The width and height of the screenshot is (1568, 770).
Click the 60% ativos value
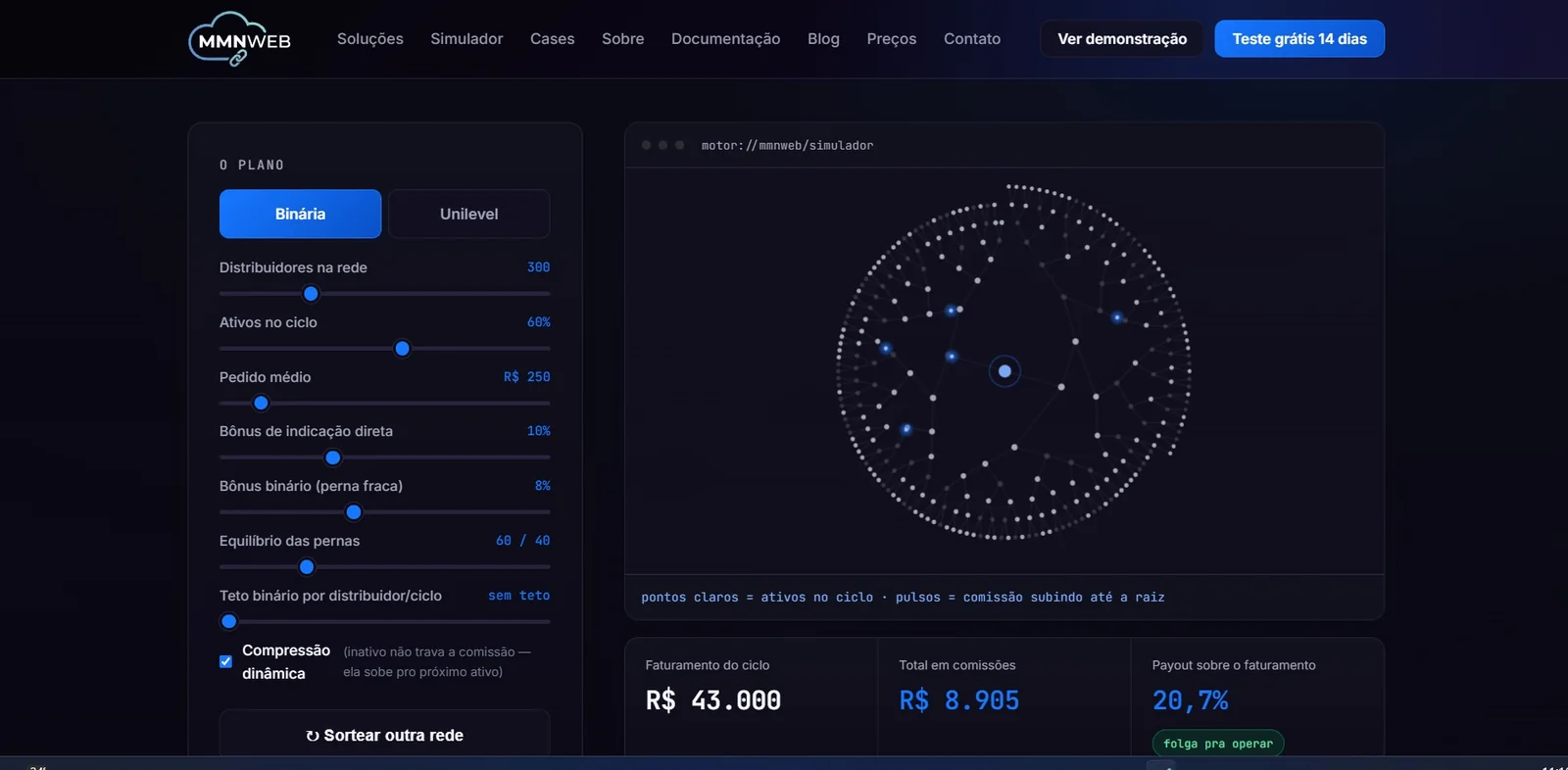[538, 322]
